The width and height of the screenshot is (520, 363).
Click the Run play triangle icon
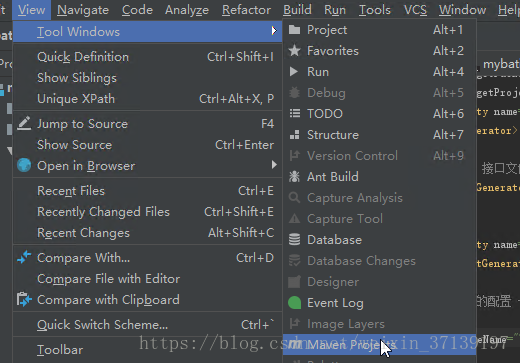(294, 72)
